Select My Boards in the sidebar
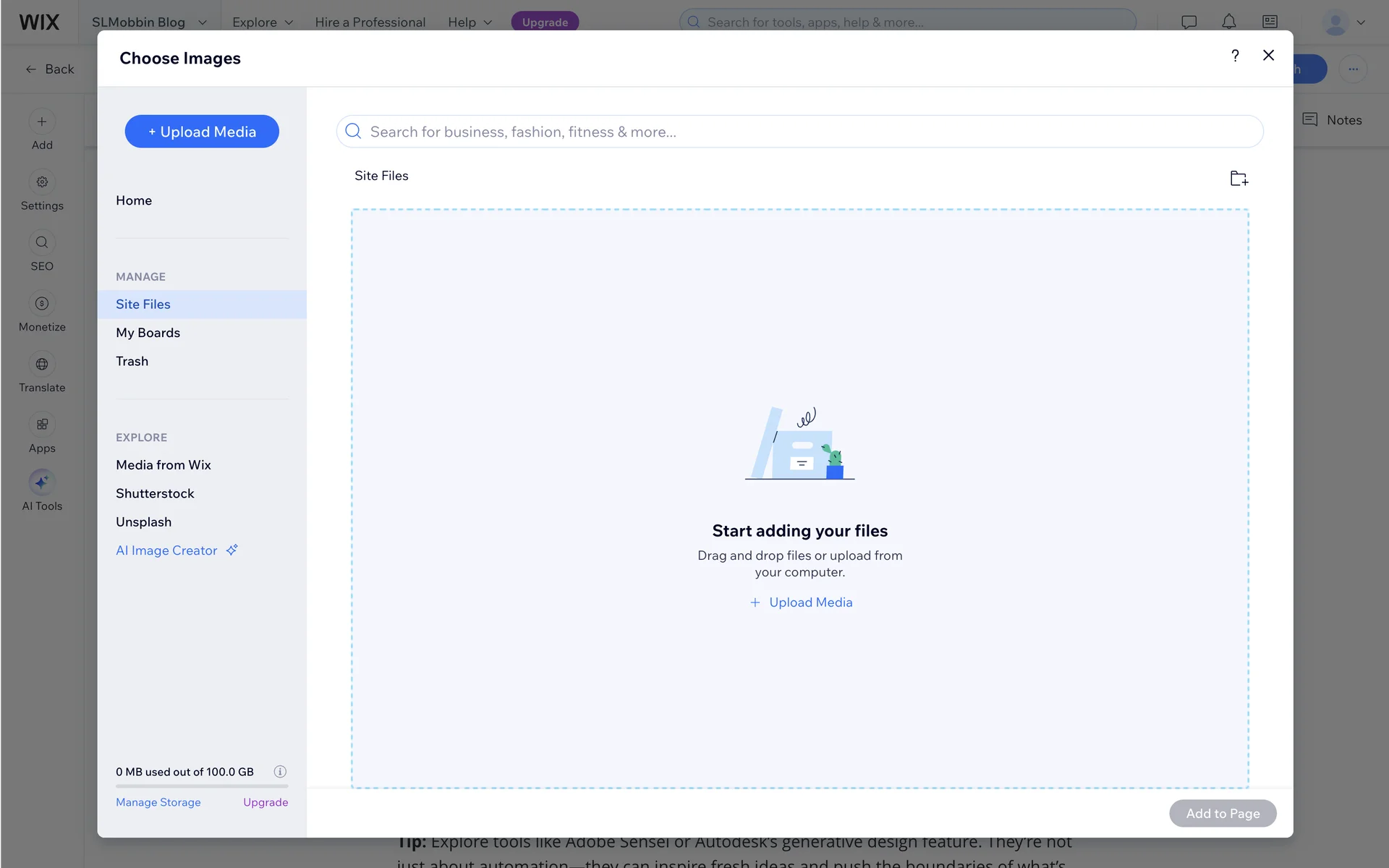This screenshot has height=868, width=1389. tap(148, 333)
